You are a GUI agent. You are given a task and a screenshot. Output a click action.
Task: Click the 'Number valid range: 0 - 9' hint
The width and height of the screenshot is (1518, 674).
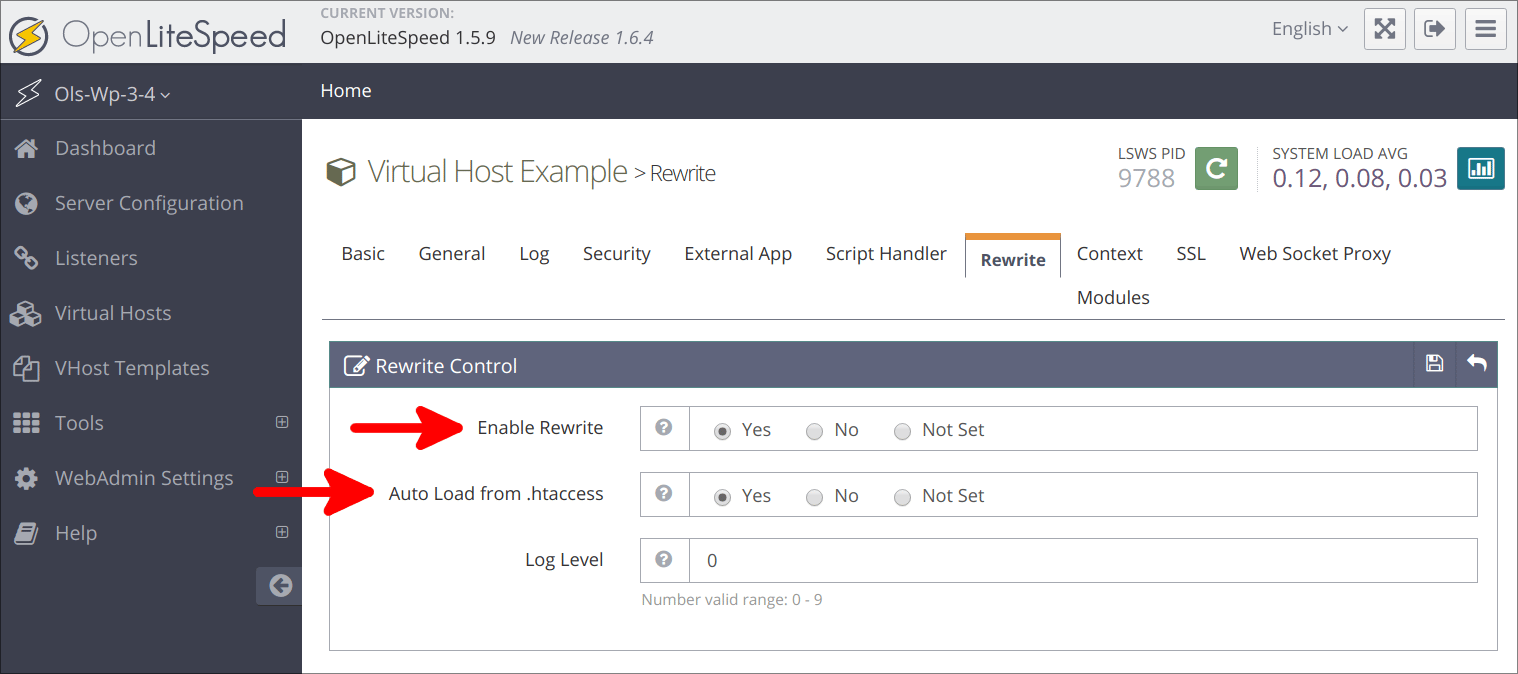click(732, 600)
